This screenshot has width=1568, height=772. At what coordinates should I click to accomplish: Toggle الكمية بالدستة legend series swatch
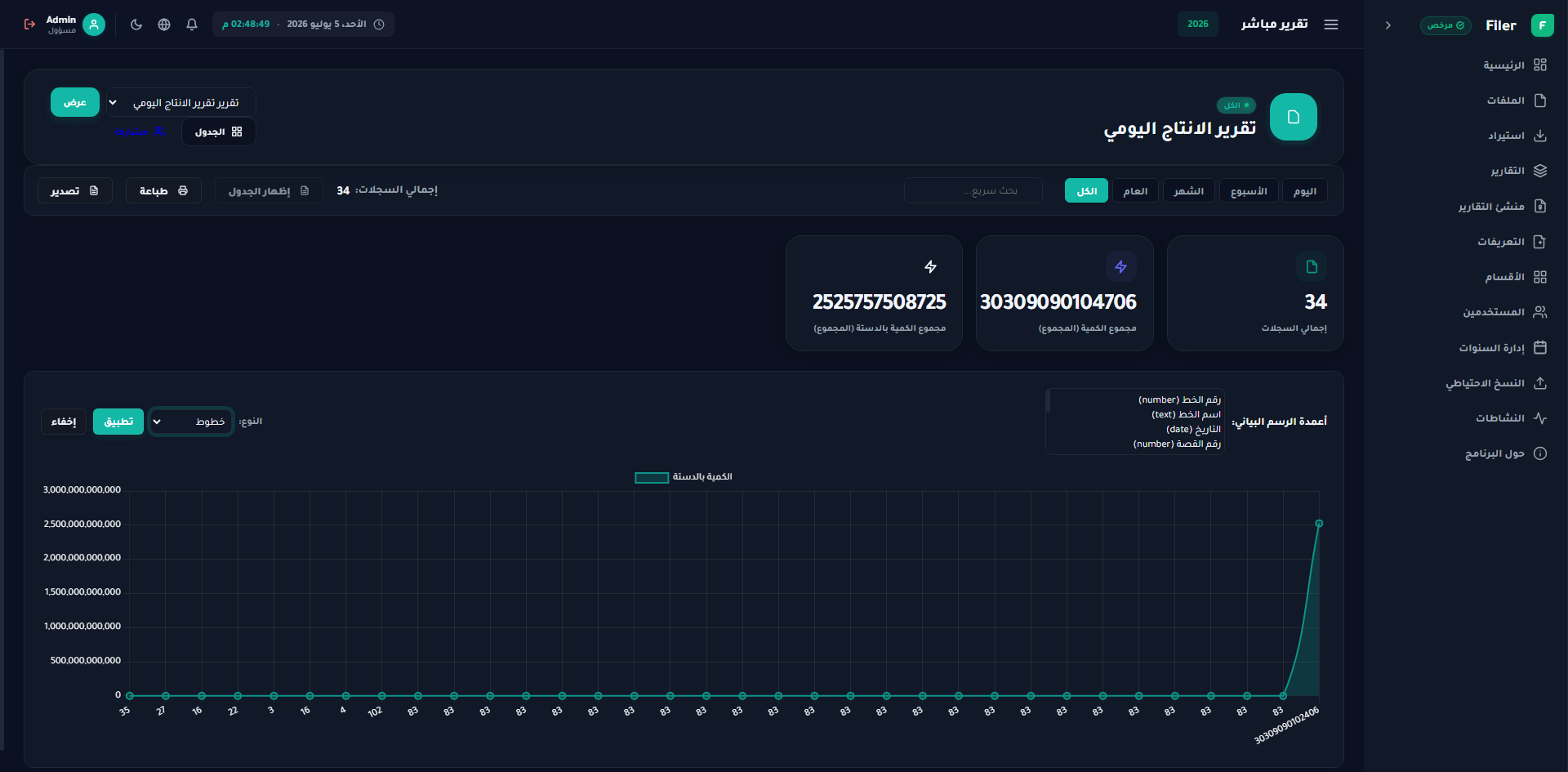pyautogui.click(x=652, y=477)
